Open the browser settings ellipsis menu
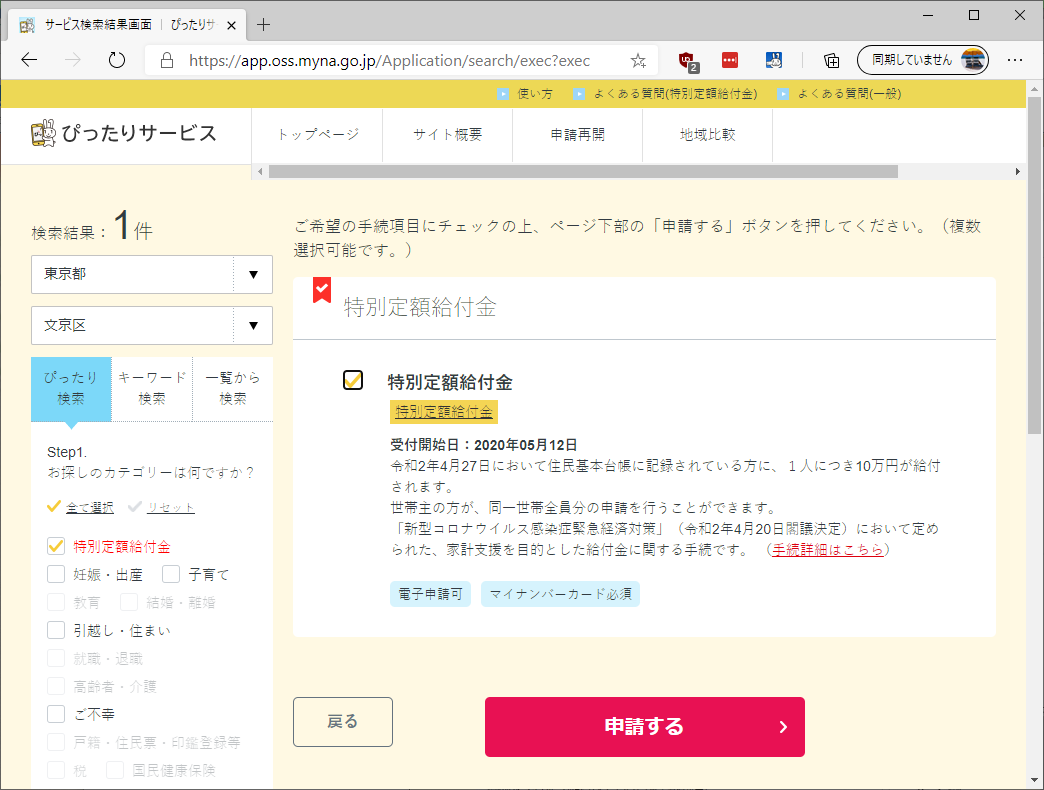 coord(1015,60)
